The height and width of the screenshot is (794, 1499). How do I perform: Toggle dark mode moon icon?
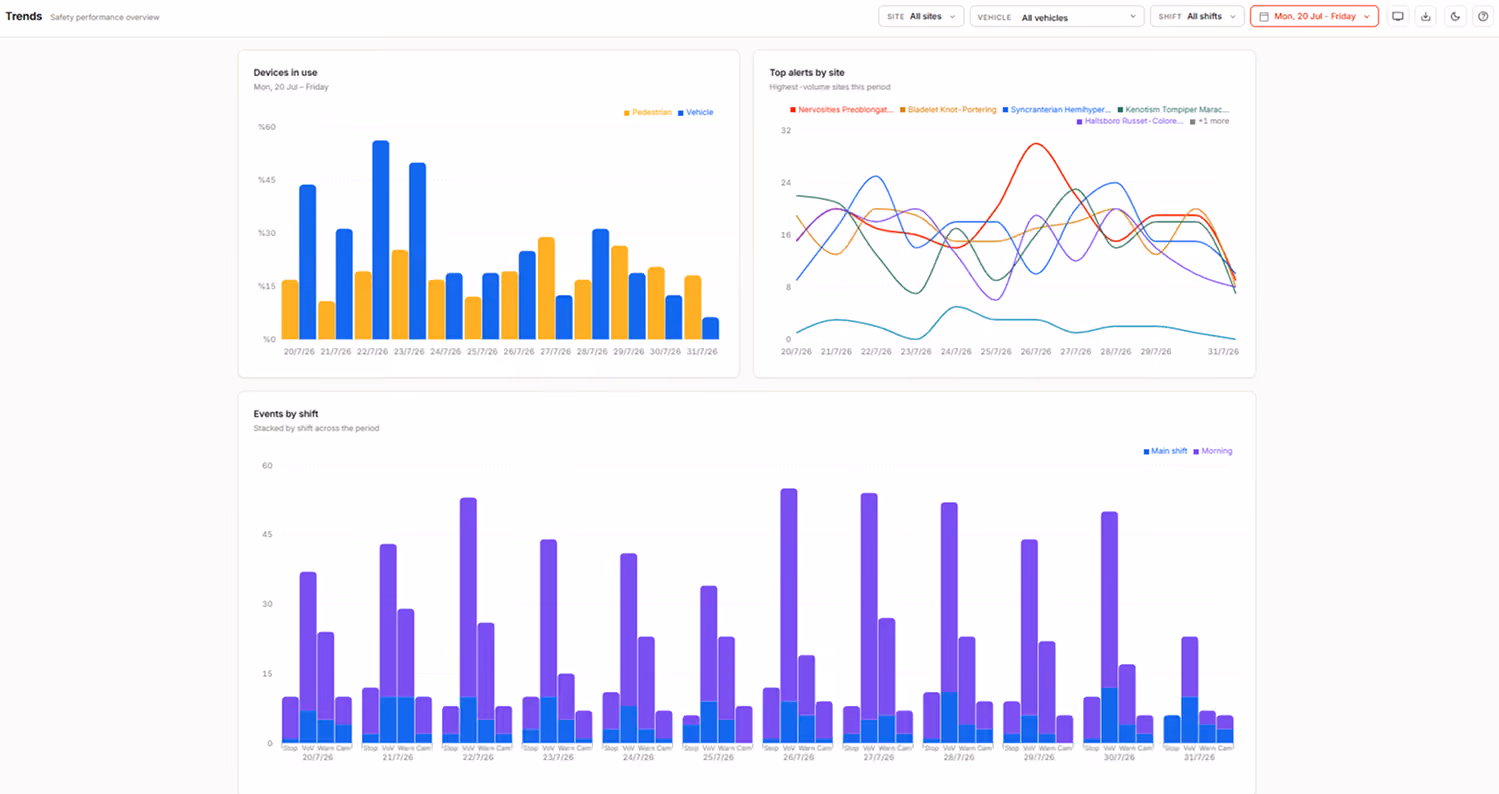coord(1455,16)
